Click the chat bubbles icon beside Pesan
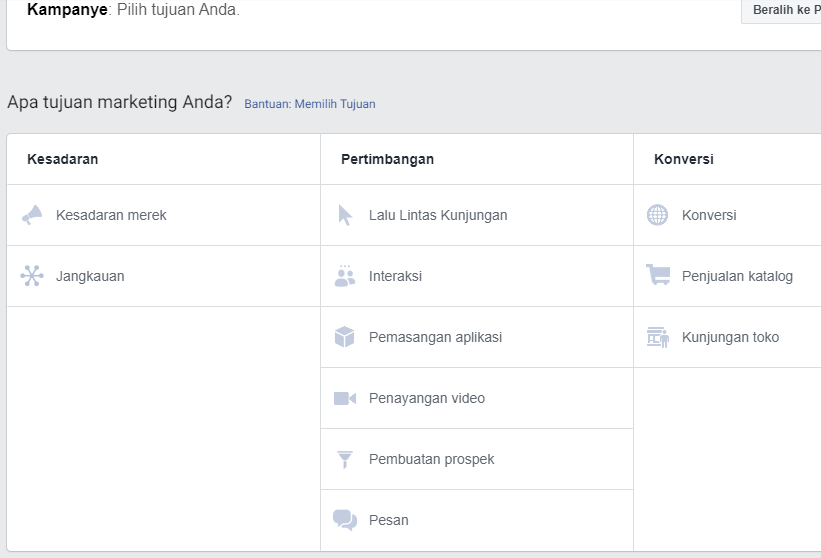This screenshot has width=821, height=558. 345,520
